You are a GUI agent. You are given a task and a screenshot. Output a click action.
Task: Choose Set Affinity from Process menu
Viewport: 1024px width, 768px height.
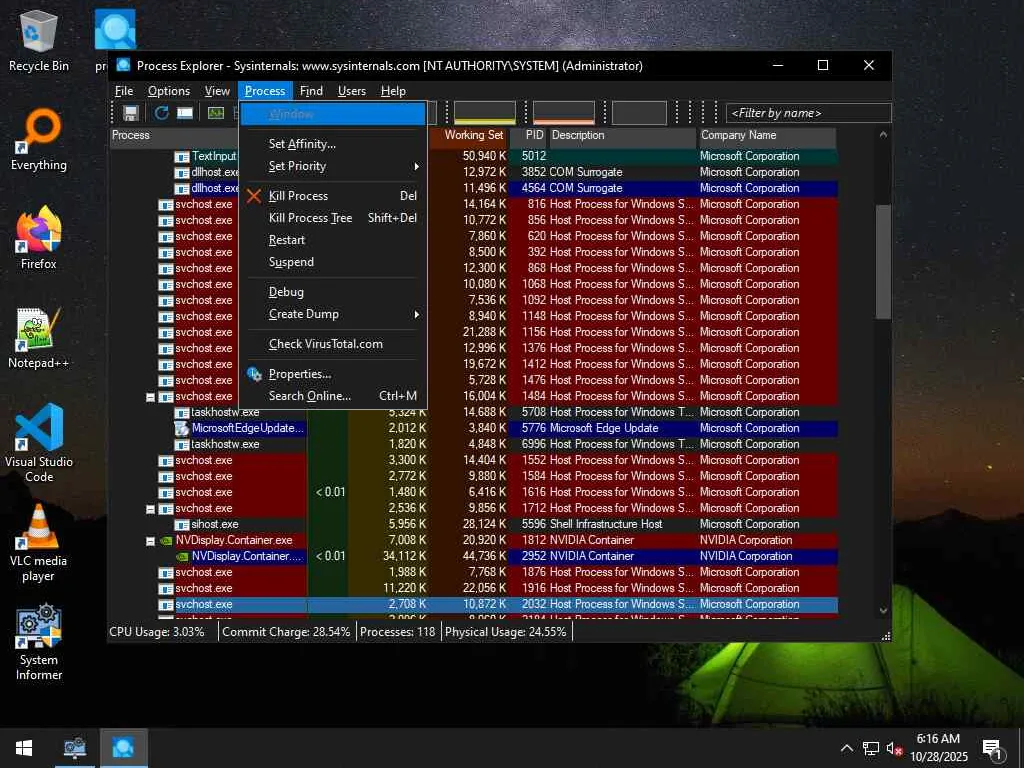pos(334,144)
